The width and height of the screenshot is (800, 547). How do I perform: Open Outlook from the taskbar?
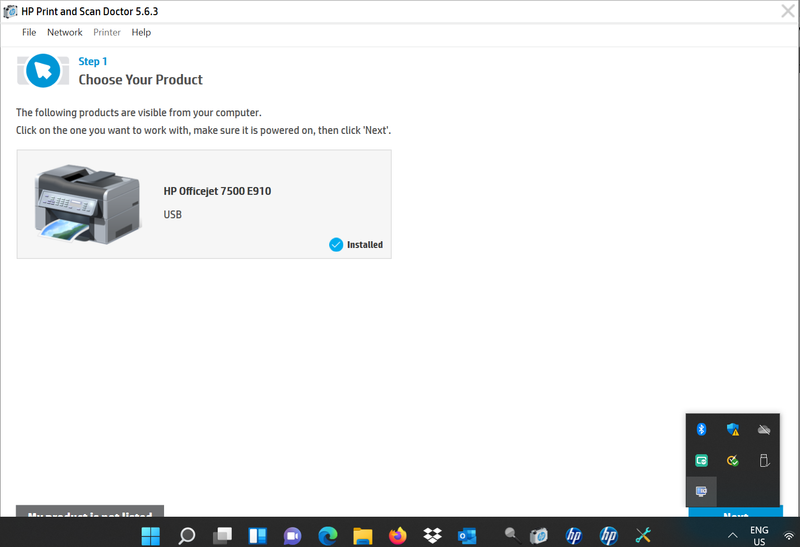point(467,536)
